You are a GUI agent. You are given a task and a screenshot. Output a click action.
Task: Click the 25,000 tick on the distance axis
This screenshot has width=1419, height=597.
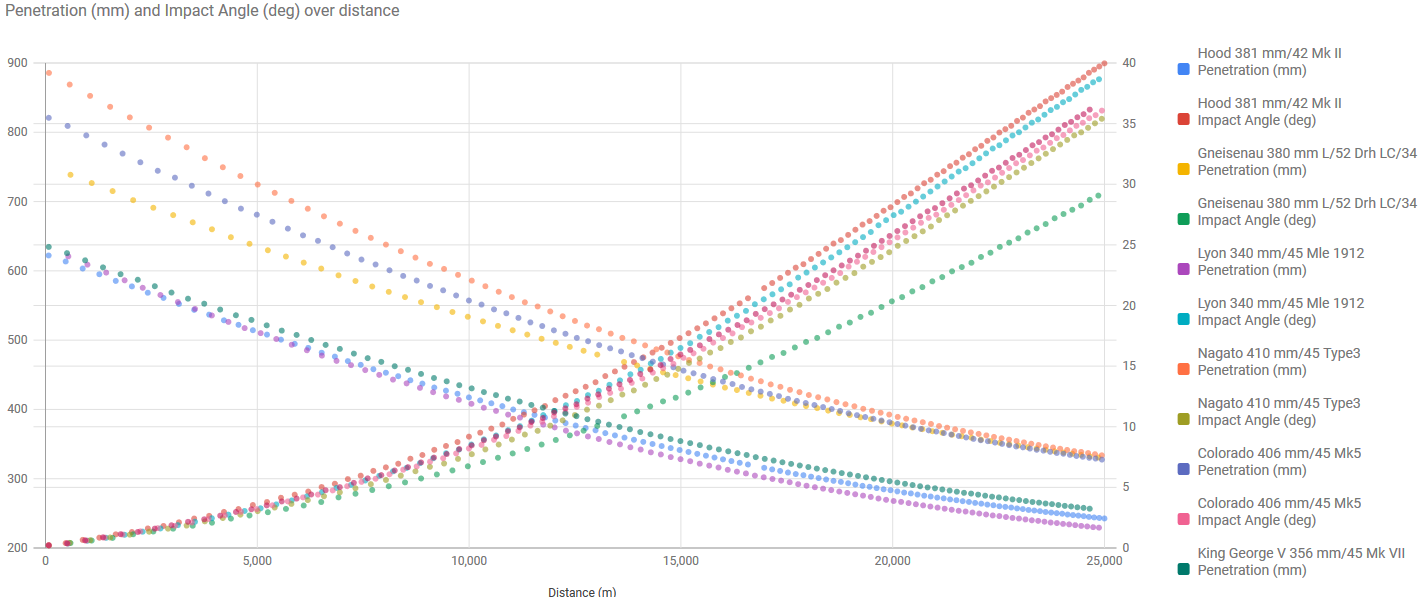tap(1102, 562)
